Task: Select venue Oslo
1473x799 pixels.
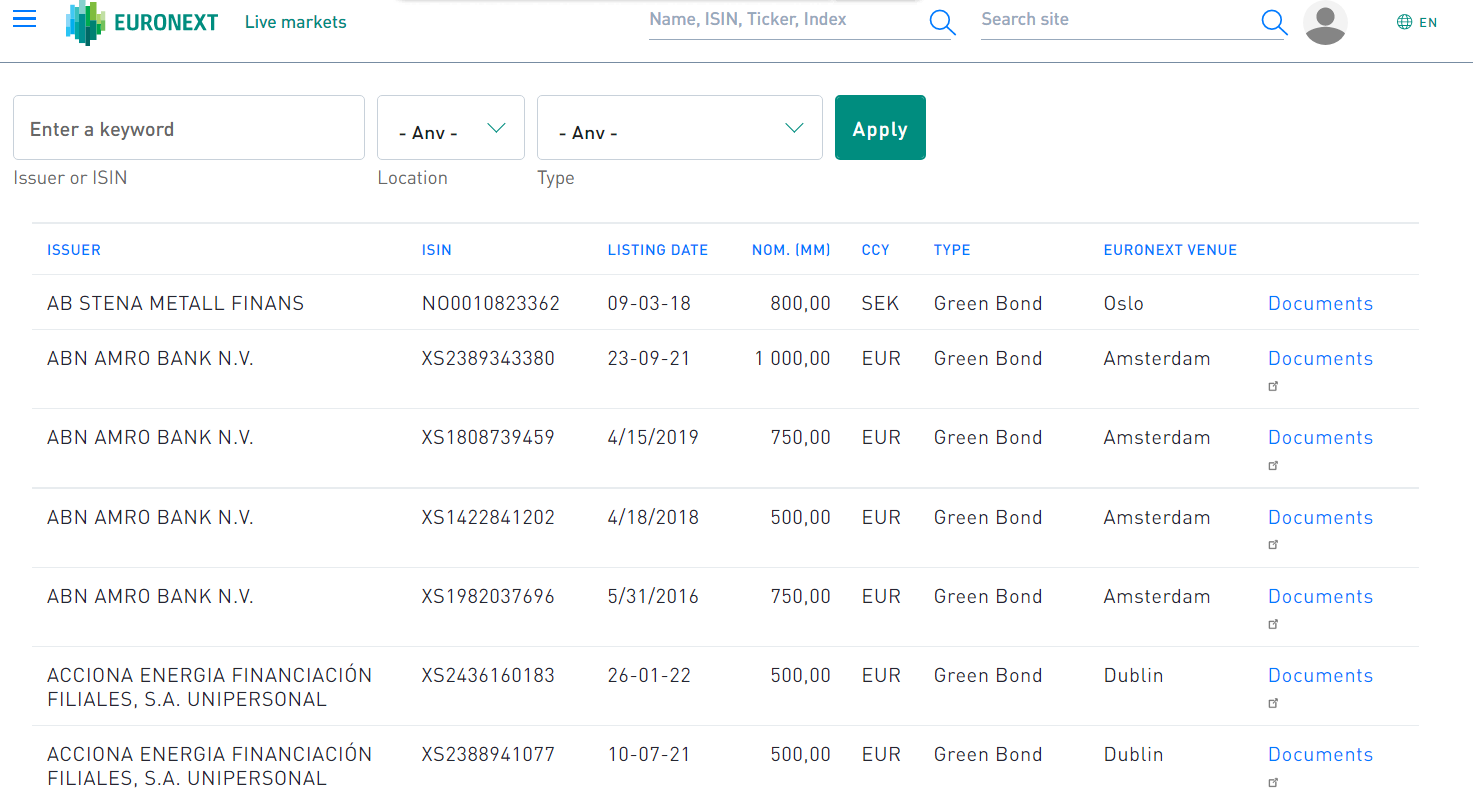Action: [1123, 303]
